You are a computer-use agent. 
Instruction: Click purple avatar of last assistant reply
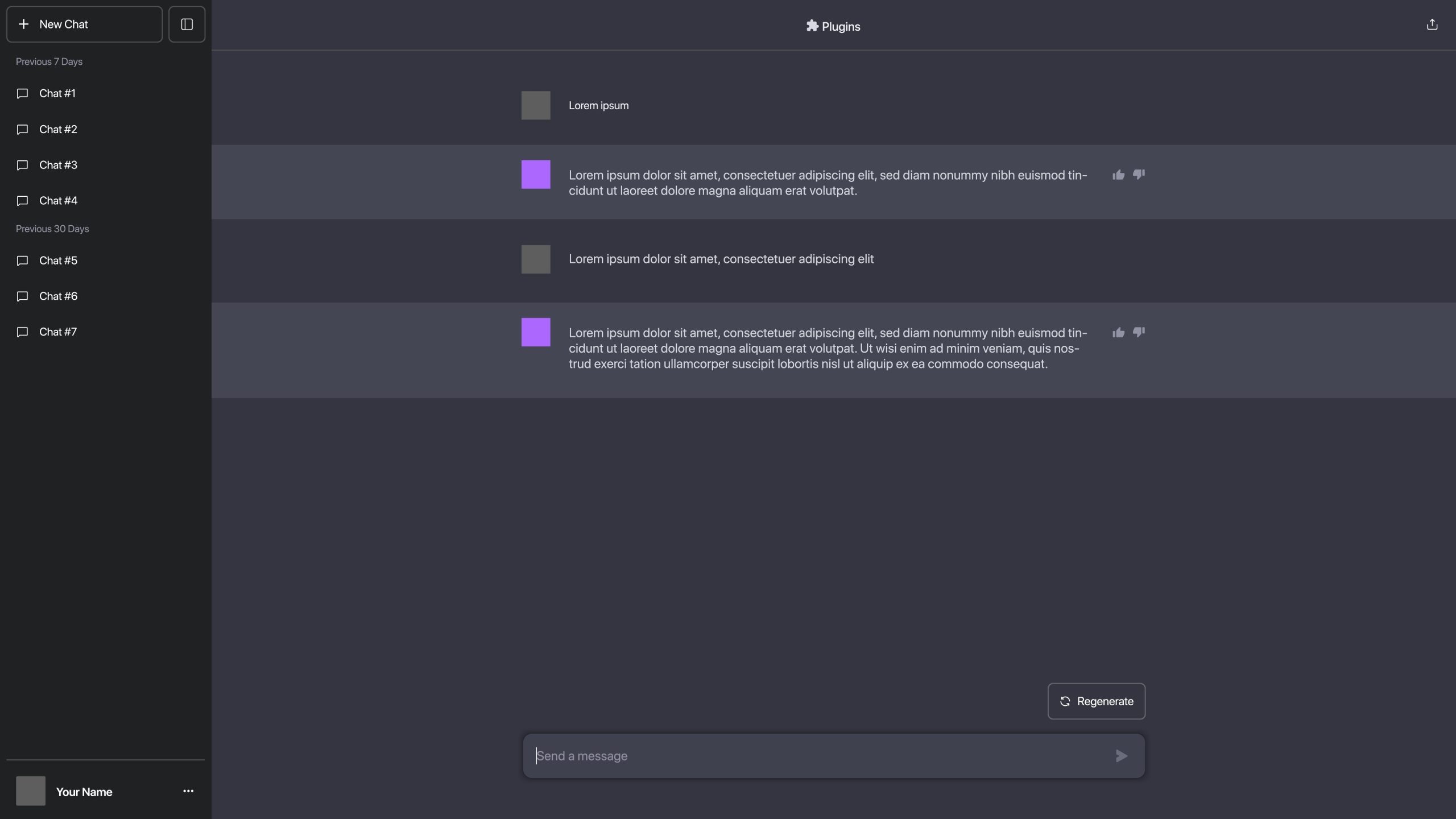point(536,332)
